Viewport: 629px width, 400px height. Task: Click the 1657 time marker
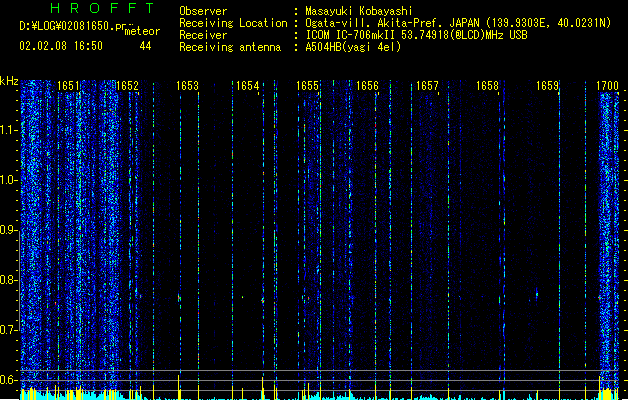pos(427,86)
